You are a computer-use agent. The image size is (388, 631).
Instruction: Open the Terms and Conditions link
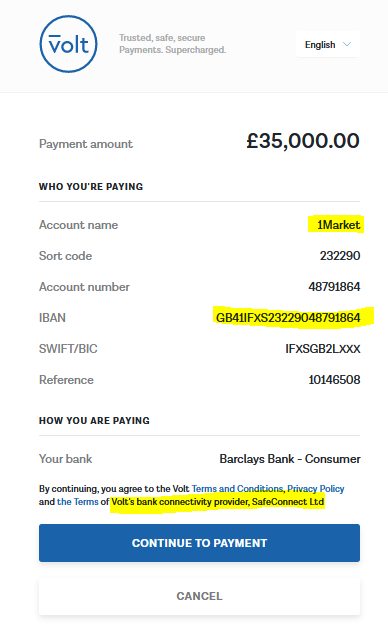coord(237,489)
